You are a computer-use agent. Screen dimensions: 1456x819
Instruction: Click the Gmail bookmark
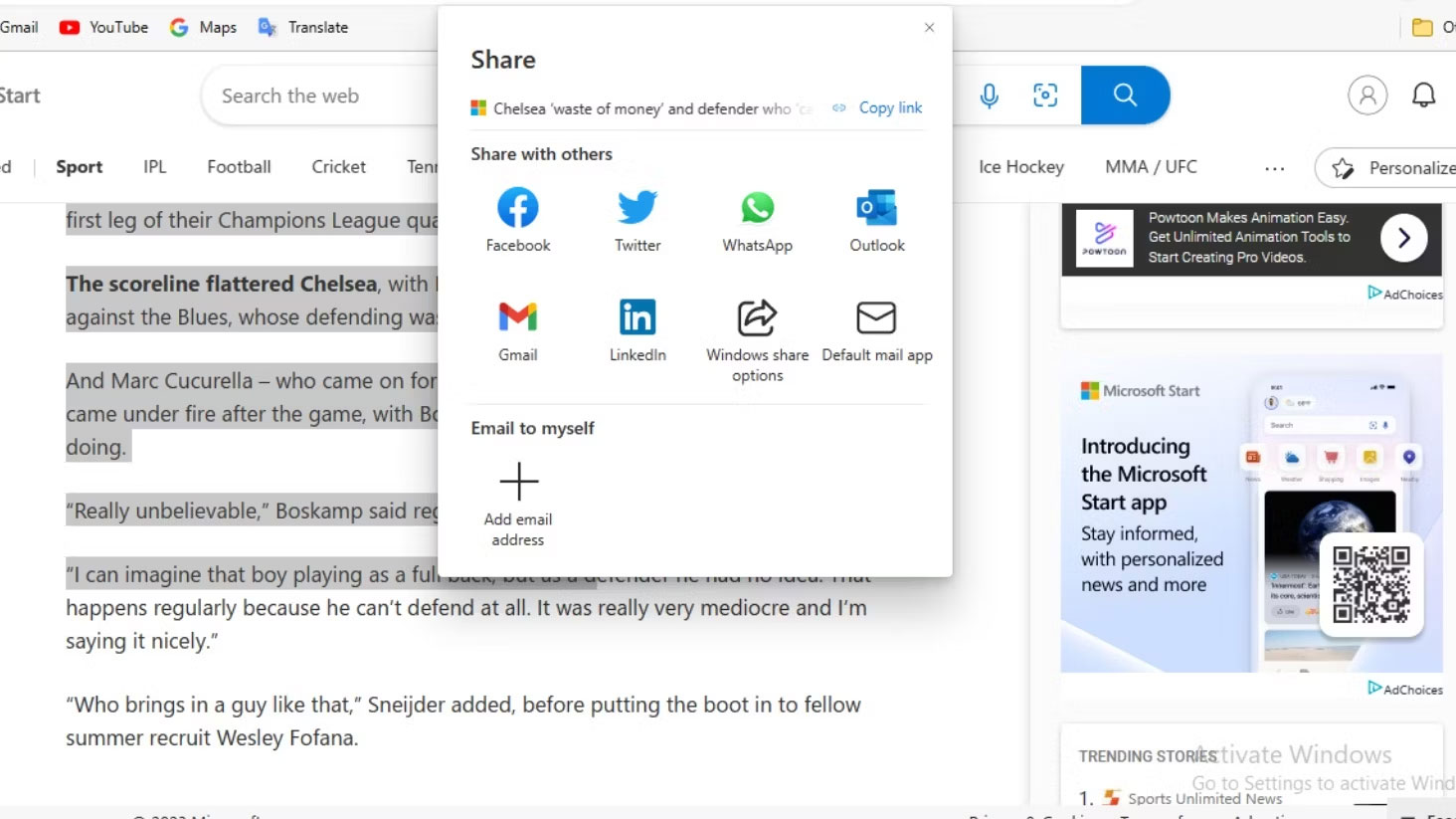19,27
